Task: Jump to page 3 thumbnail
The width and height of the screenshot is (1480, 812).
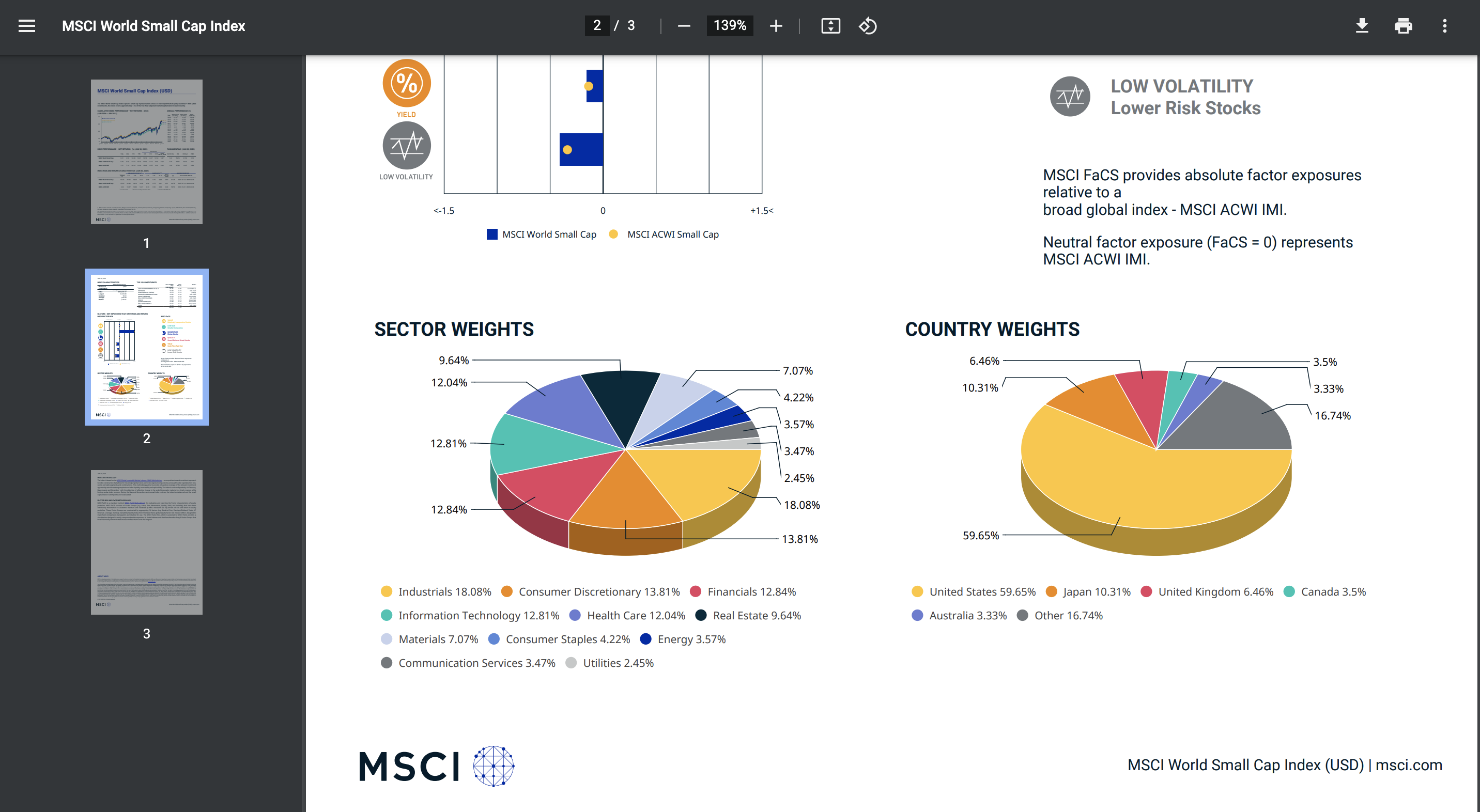Action: (x=147, y=542)
